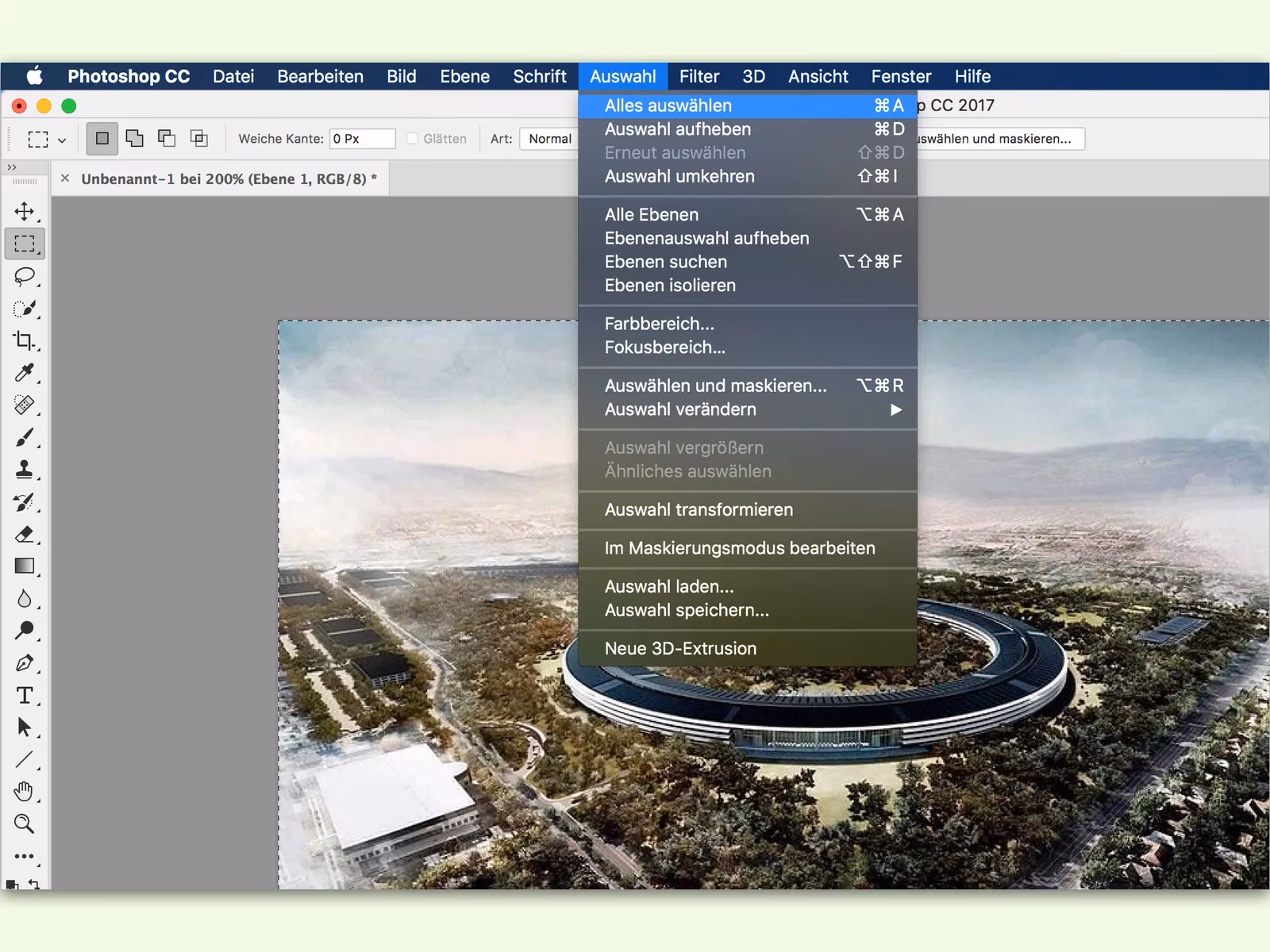
Task: Select the Hand tool
Action: click(x=24, y=792)
